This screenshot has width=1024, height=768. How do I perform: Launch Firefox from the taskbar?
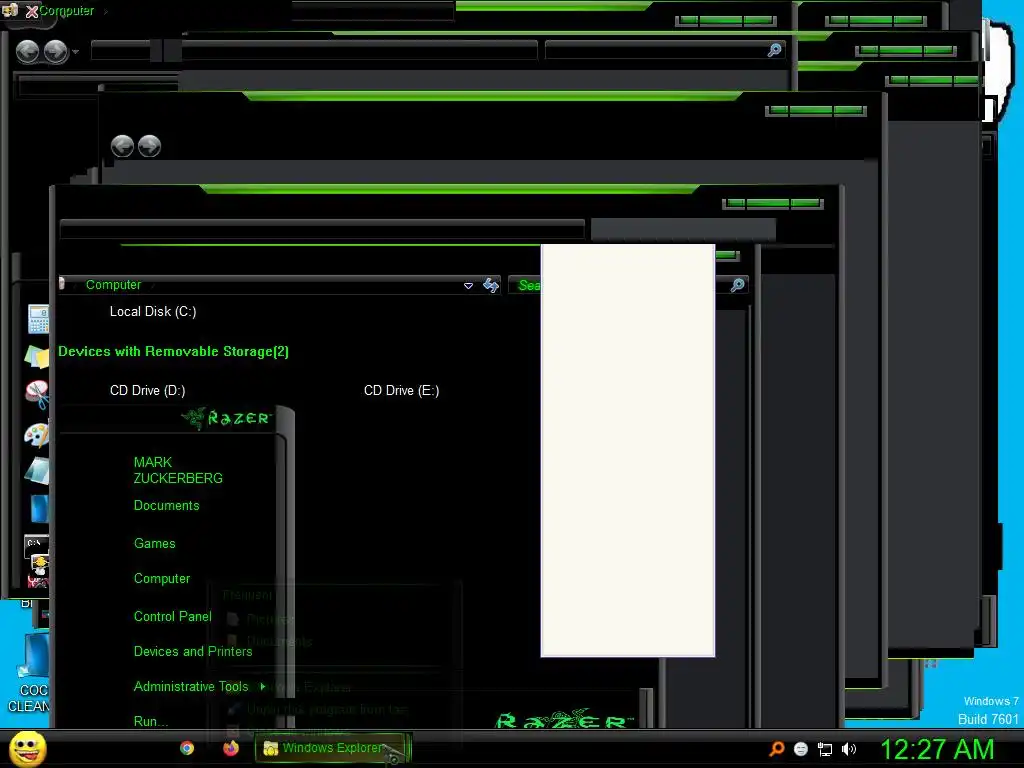[x=231, y=748]
